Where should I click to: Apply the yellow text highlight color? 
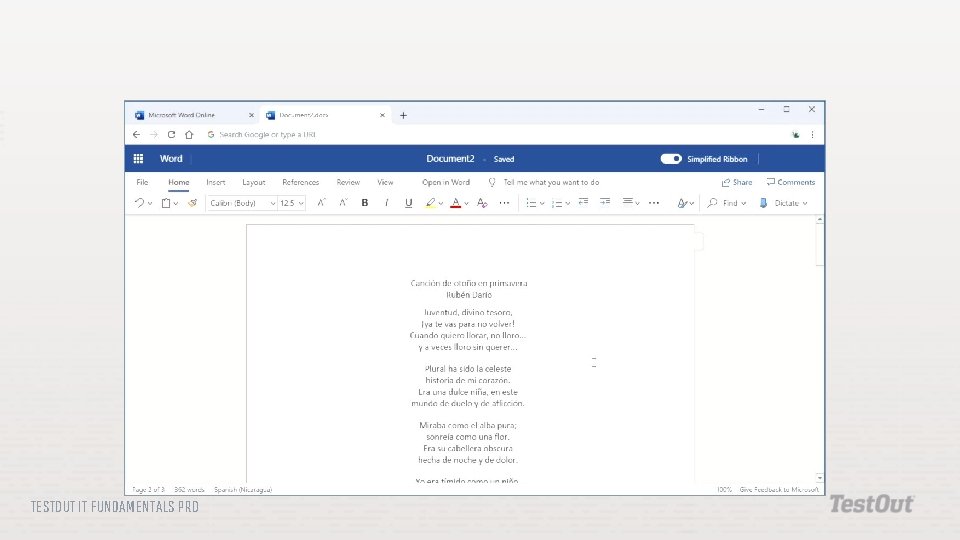(x=430, y=203)
